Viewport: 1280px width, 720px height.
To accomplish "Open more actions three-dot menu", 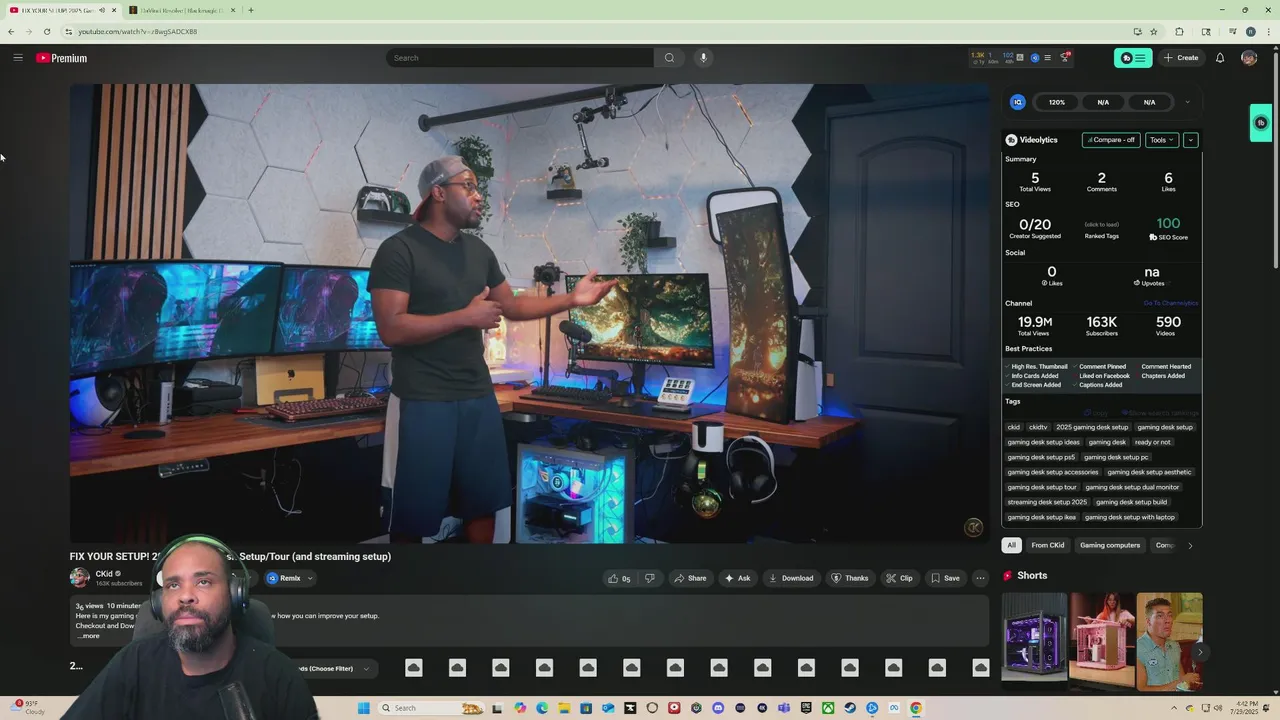I will click(x=980, y=578).
